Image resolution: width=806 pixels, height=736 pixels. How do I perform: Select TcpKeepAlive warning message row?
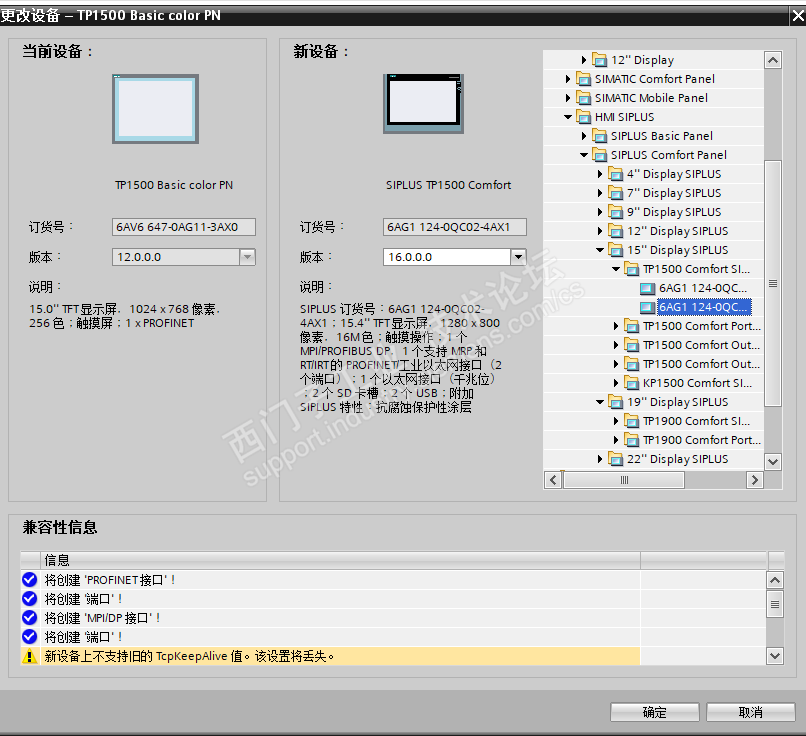pyautogui.click(x=331, y=656)
